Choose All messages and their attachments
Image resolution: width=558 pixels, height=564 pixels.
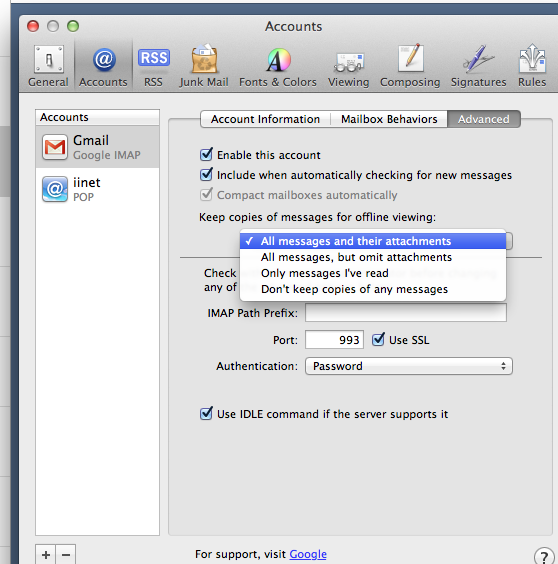pos(373,241)
